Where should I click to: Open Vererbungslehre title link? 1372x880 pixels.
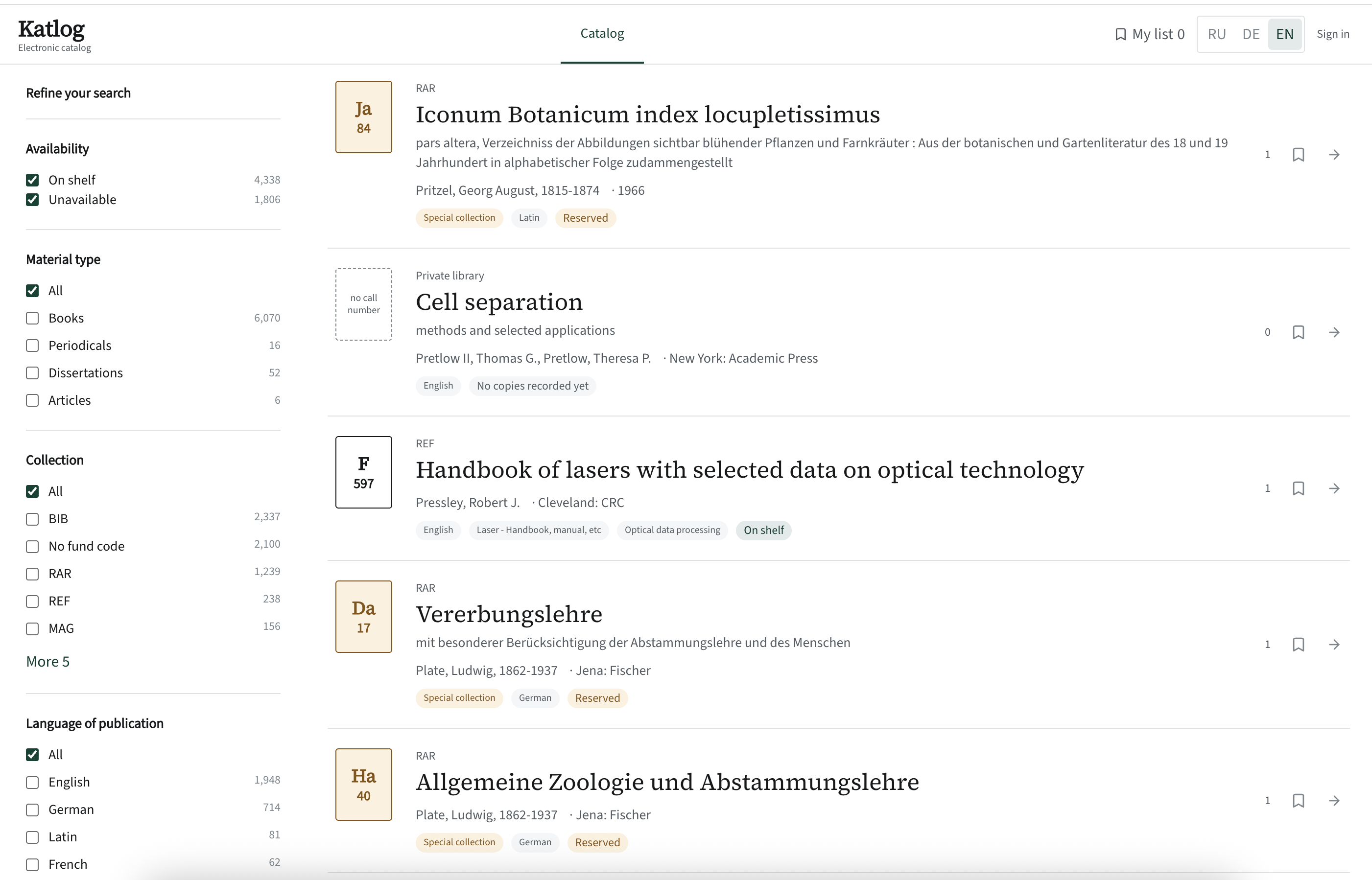click(x=509, y=614)
